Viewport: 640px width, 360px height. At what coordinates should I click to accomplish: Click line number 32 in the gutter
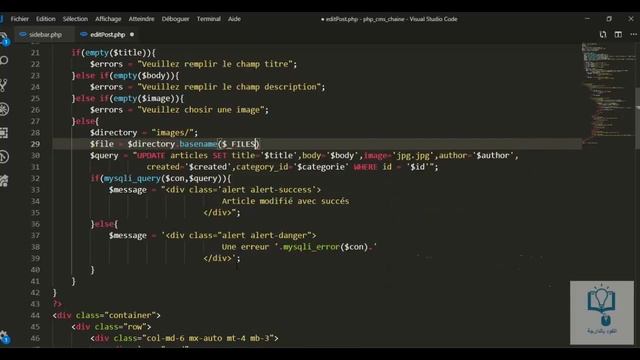[x=35, y=178]
